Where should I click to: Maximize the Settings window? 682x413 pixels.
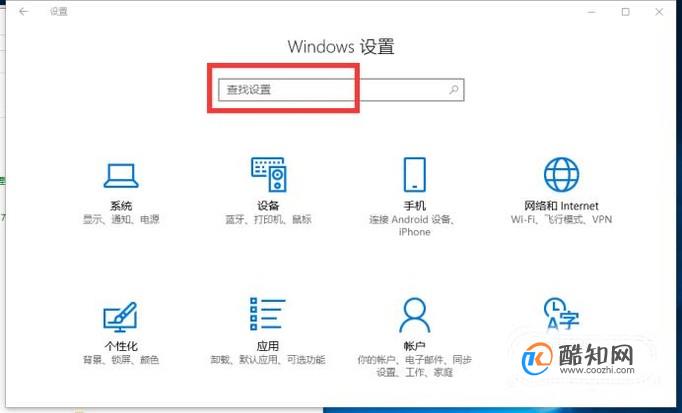point(625,12)
